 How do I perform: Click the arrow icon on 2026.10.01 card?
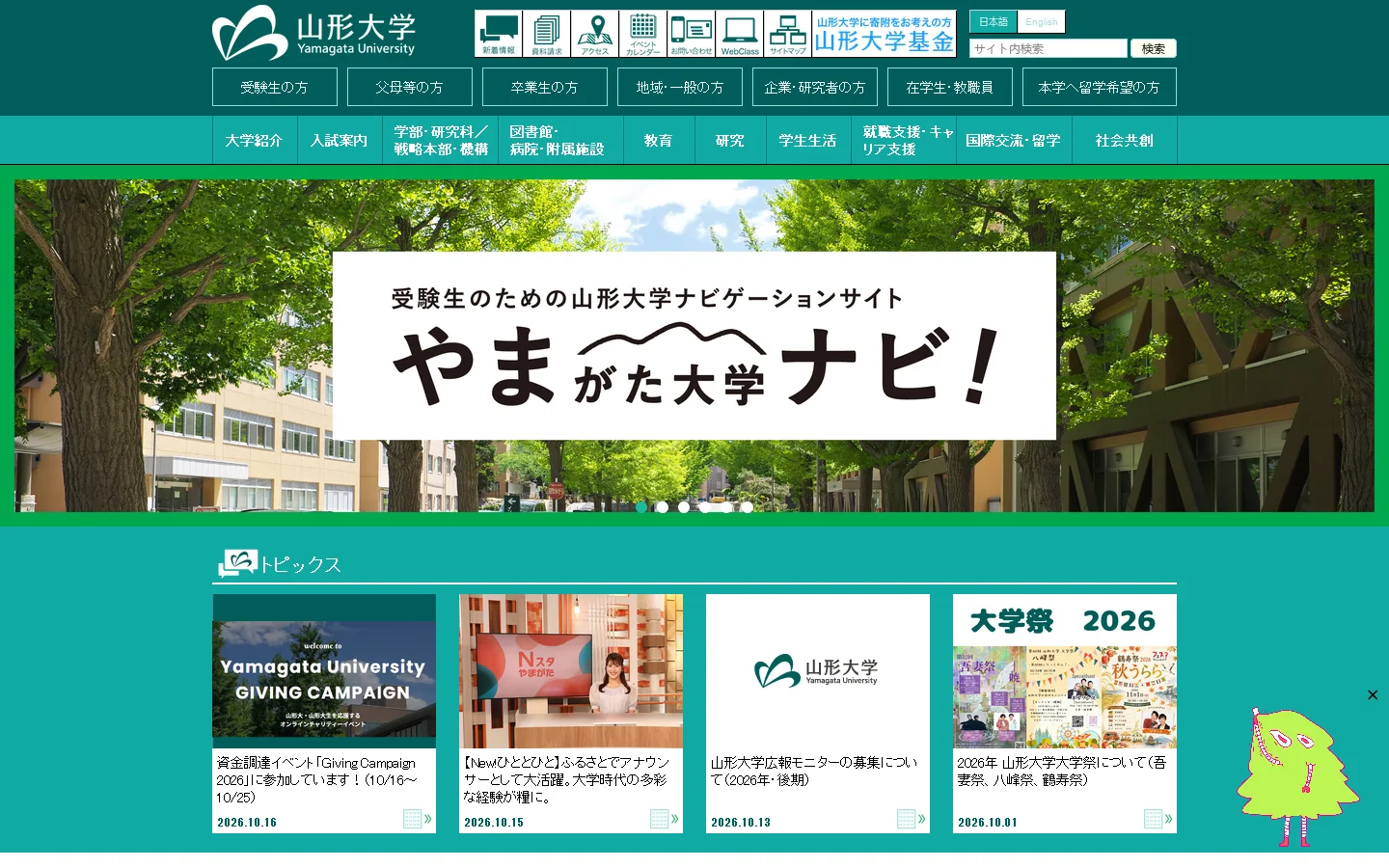pyautogui.click(x=1158, y=819)
